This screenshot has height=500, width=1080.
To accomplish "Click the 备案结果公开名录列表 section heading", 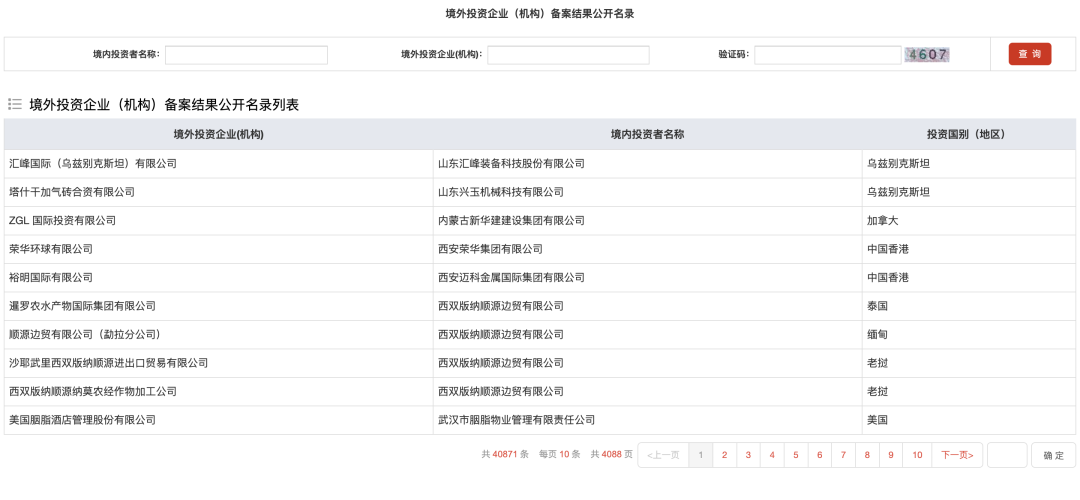I will (164, 105).
